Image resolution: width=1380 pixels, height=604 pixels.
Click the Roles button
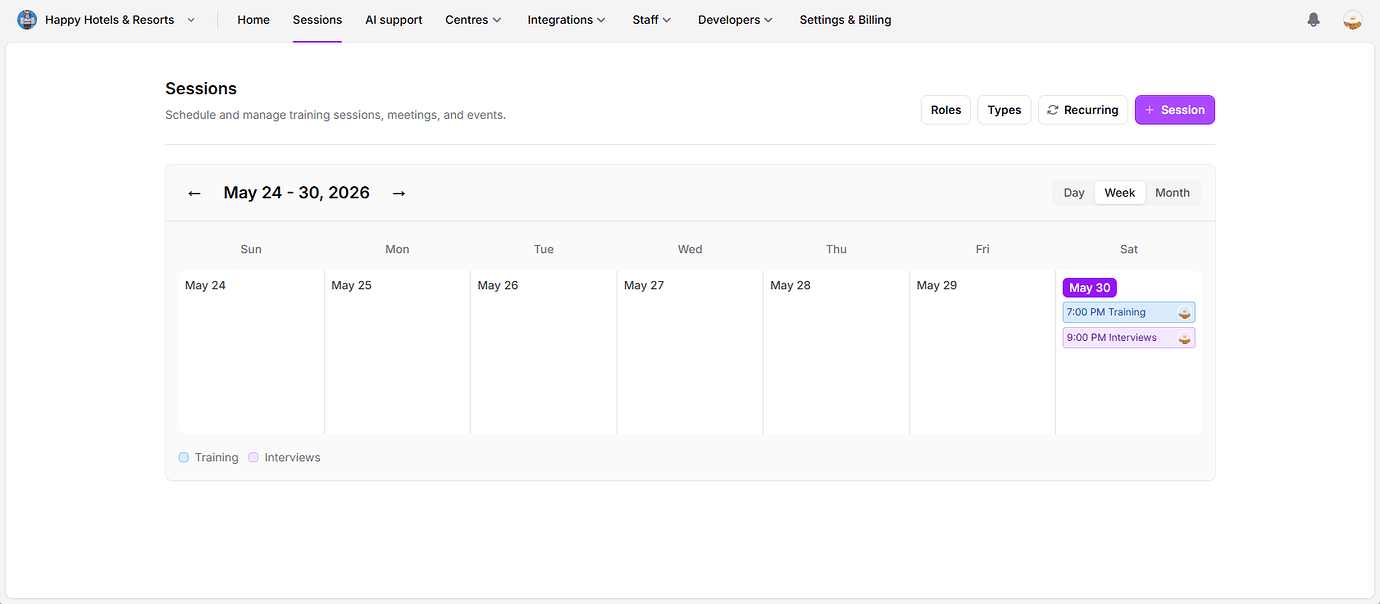click(946, 110)
